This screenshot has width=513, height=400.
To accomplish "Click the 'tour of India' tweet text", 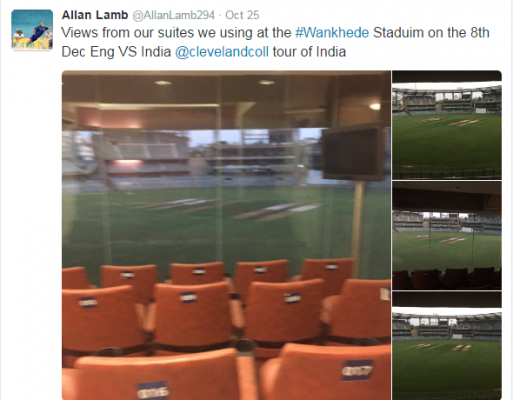I will point(309,52).
